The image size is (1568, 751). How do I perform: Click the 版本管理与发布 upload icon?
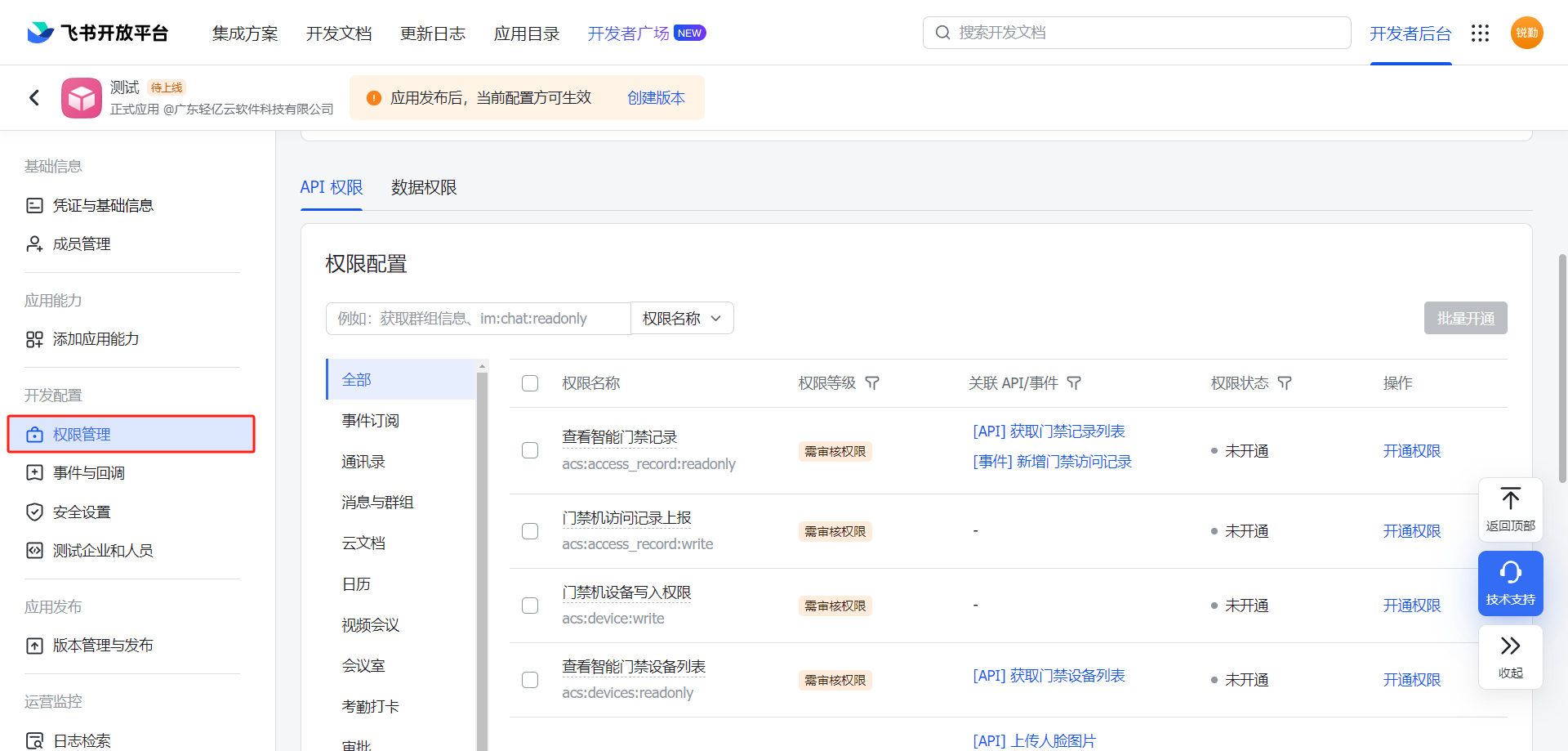pyautogui.click(x=34, y=646)
